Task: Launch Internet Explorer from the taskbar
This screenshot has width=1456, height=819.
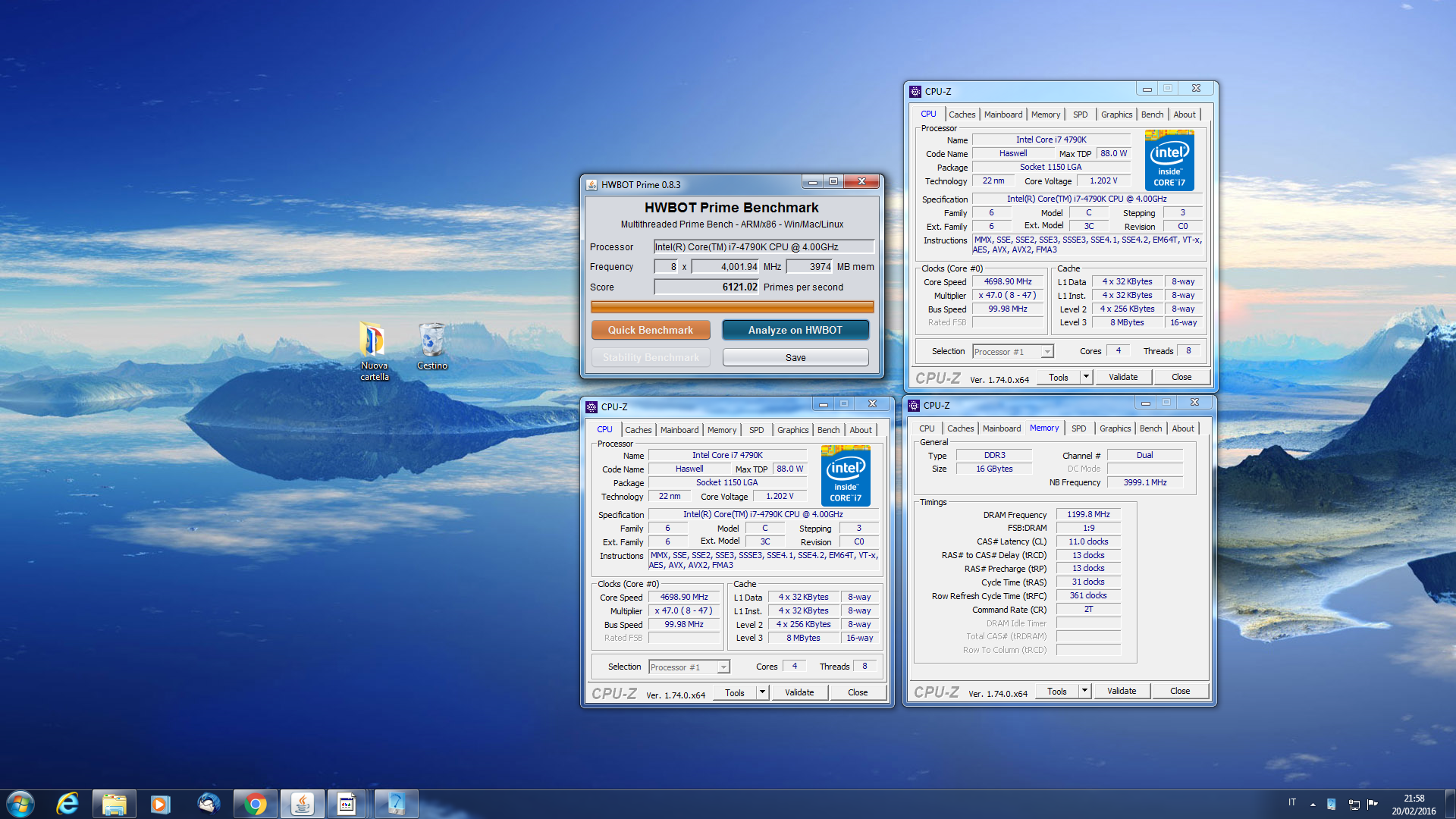Action: (x=67, y=804)
